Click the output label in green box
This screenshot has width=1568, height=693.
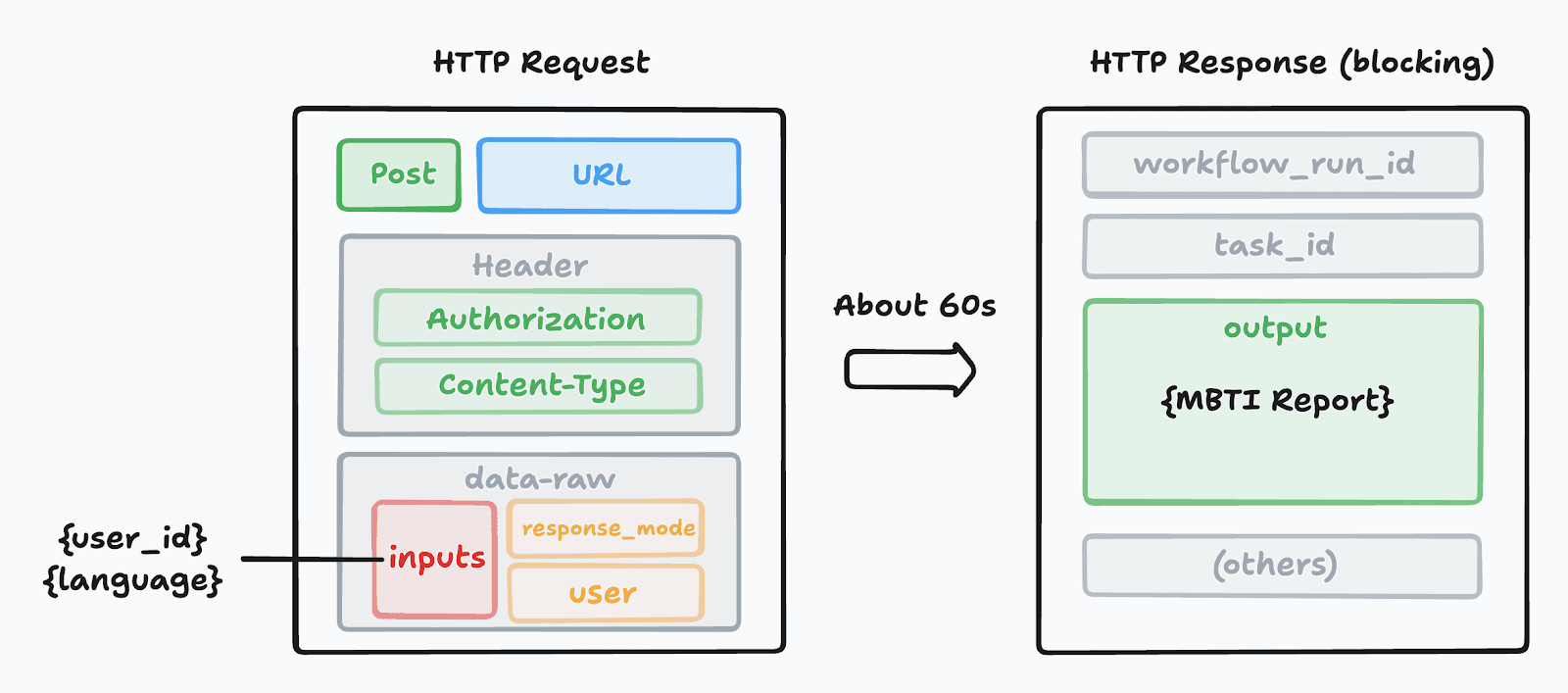pyautogui.click(x=1275, y=328)
